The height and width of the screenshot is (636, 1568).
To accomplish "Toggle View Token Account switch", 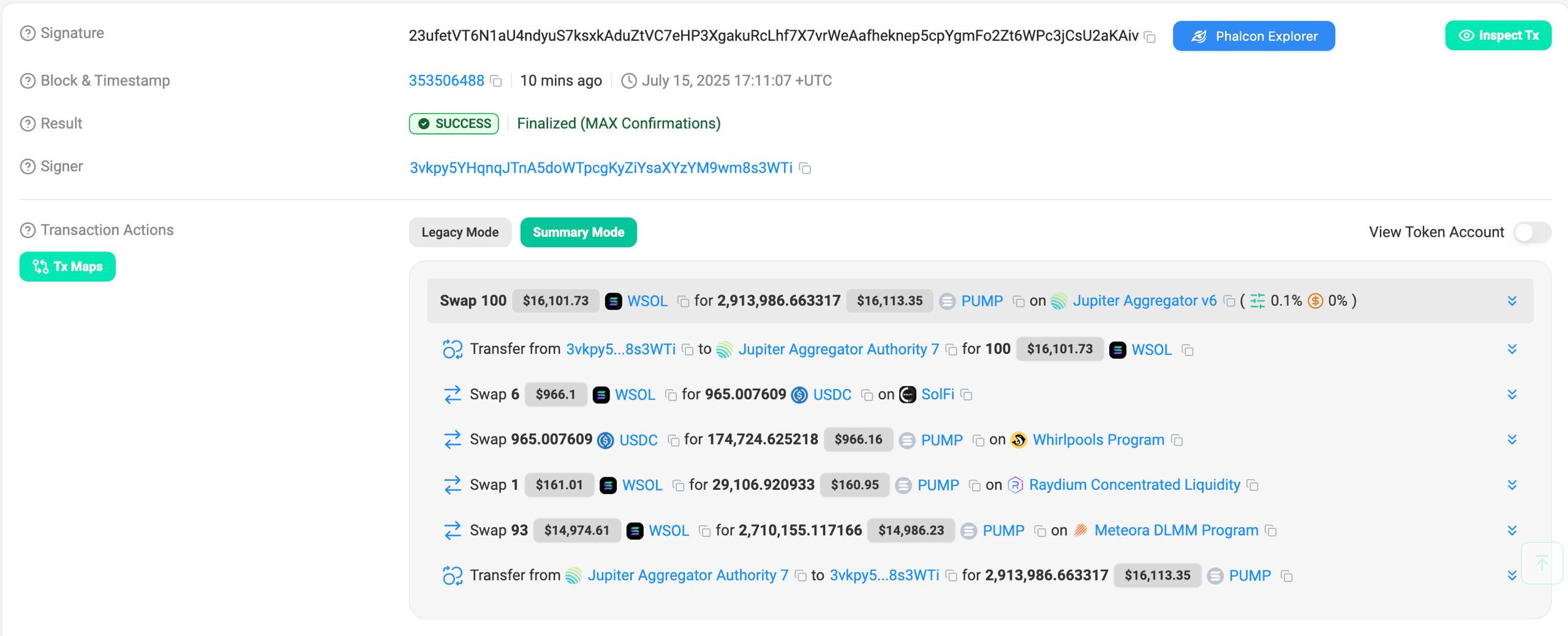I will tap(1532, 233).
